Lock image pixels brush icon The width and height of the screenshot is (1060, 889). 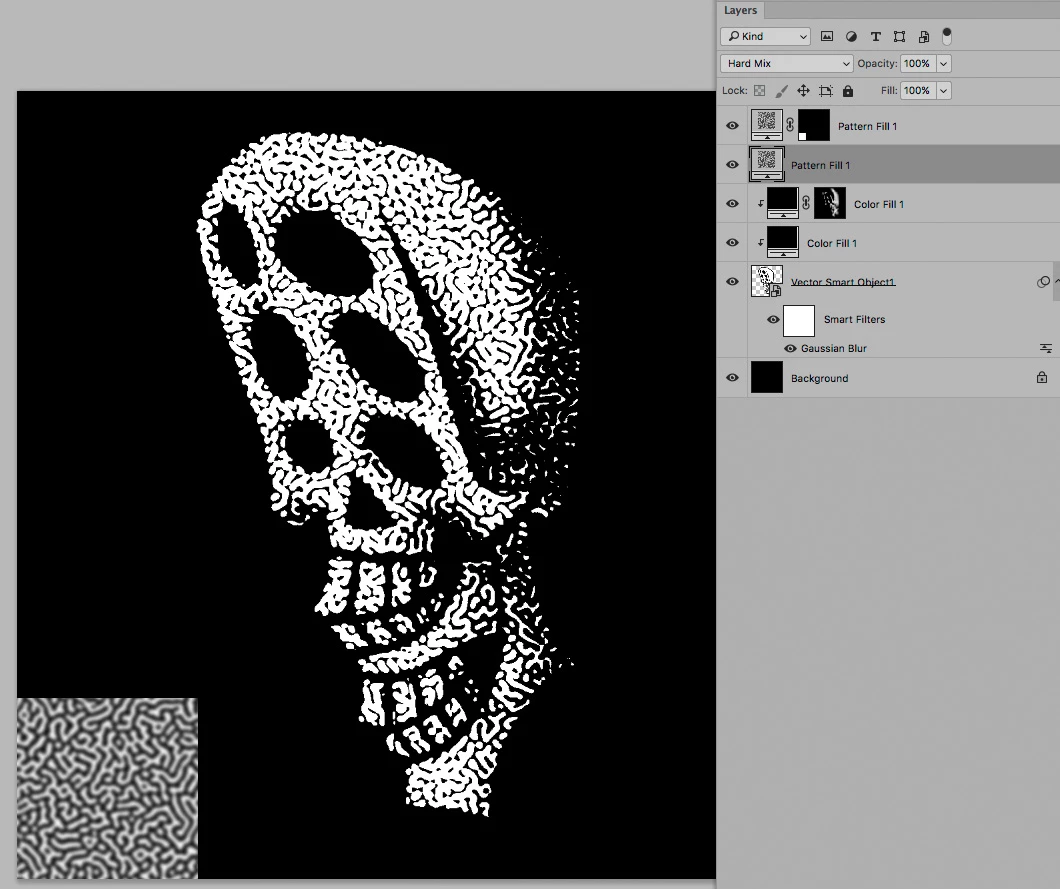[781, 91]
